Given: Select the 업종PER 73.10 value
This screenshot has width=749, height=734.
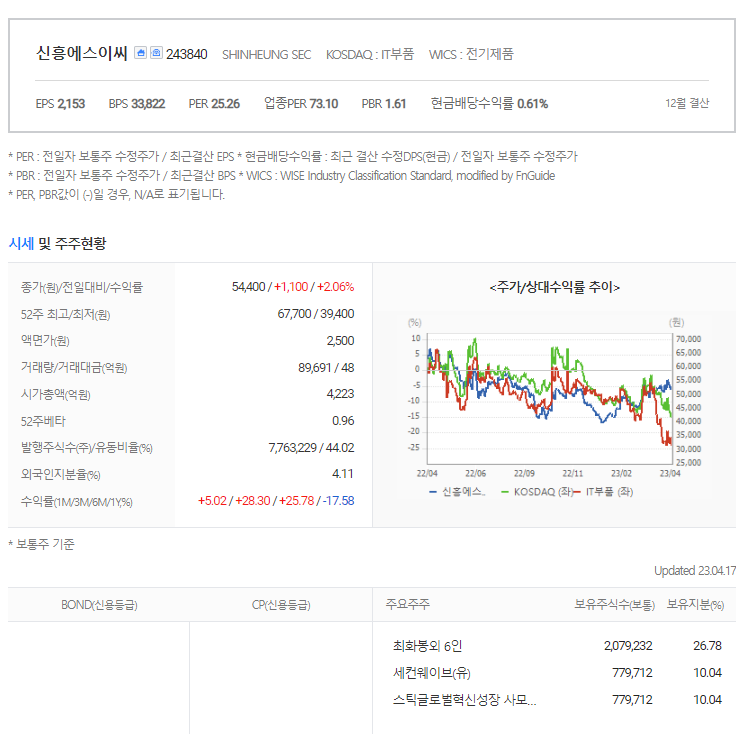Looking at the screenshot, I should click(x=301, y=104).
